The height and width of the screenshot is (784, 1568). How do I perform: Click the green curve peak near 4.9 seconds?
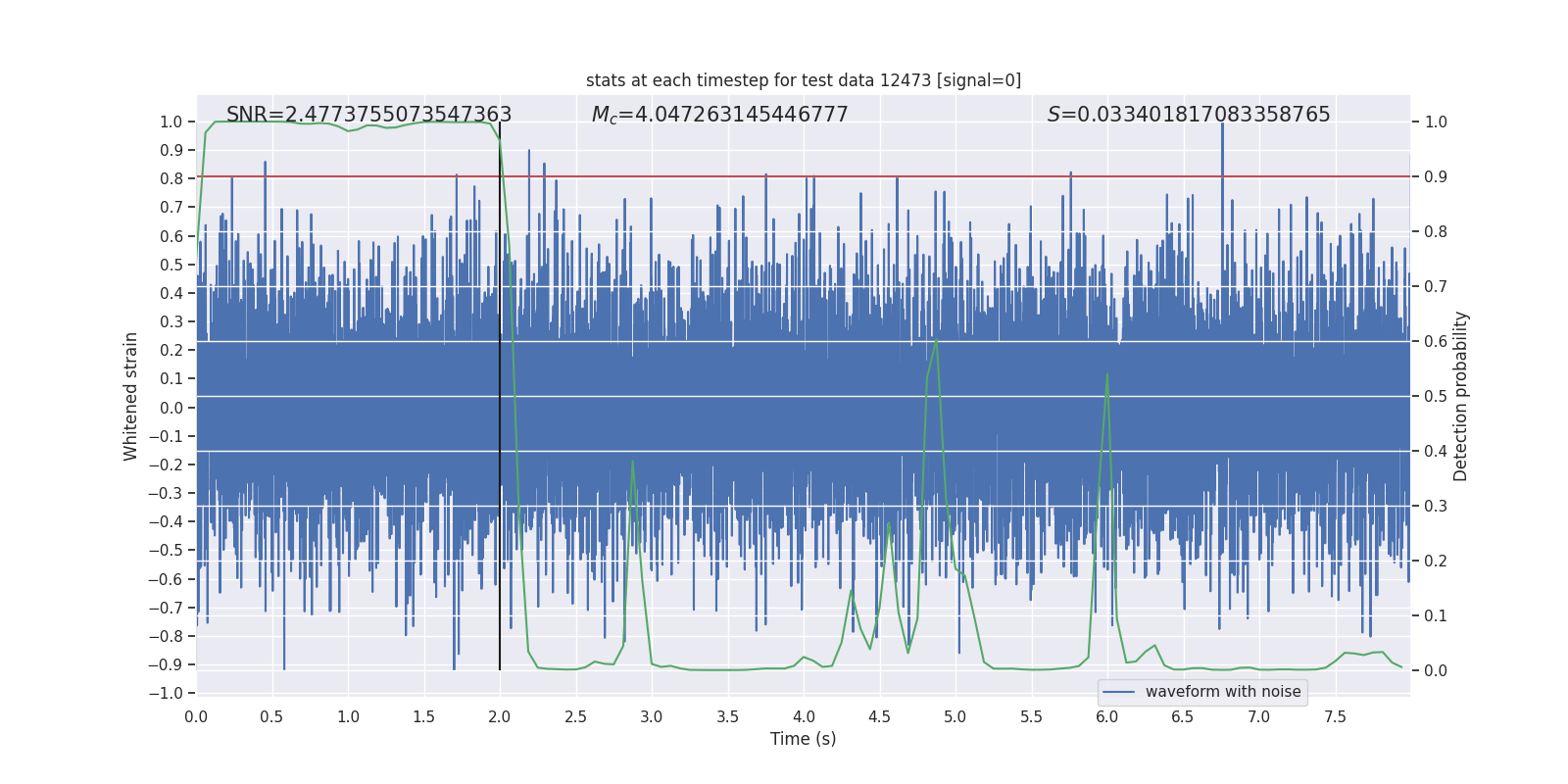(x=936, y=341)
